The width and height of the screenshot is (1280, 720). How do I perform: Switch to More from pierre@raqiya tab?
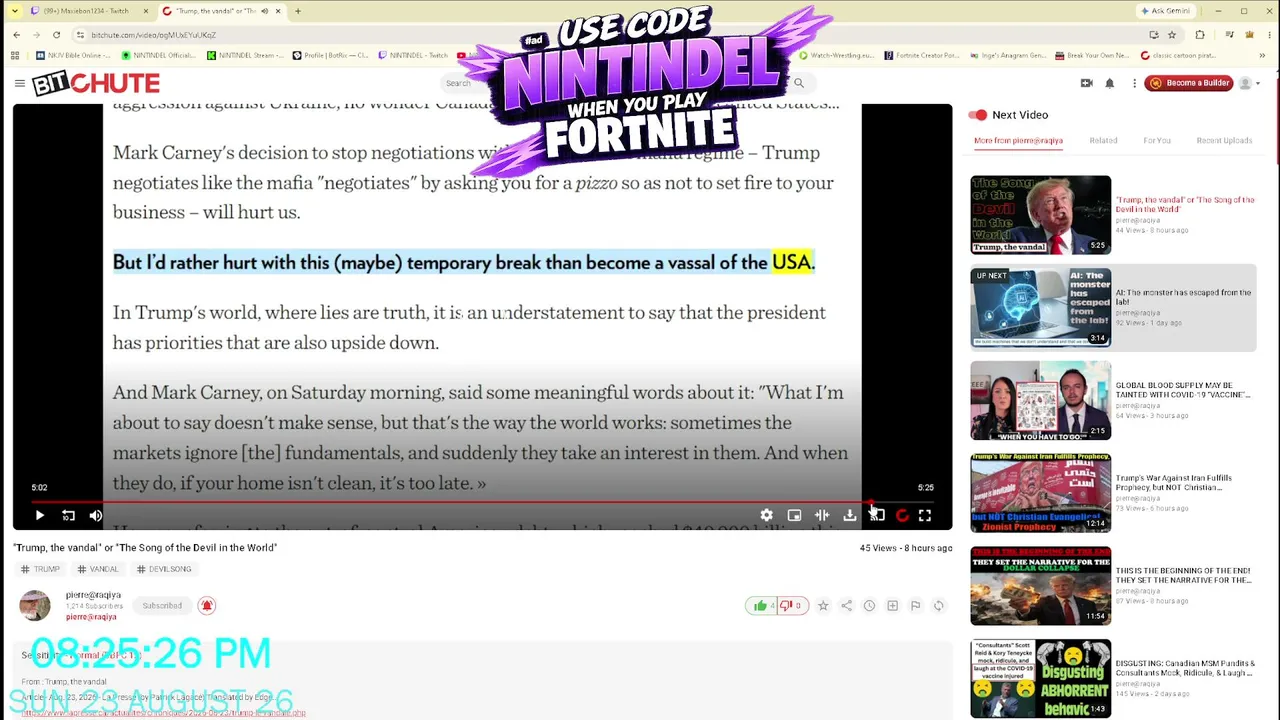[1018, 141]
